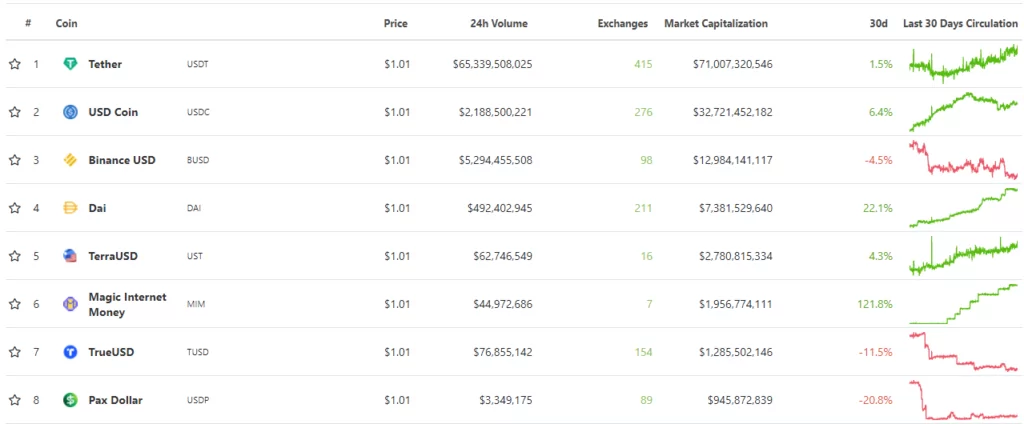Click Tether's exchanges count of 415
The height and width of the screenshot is (424, 1024).
tap(642, 64)
